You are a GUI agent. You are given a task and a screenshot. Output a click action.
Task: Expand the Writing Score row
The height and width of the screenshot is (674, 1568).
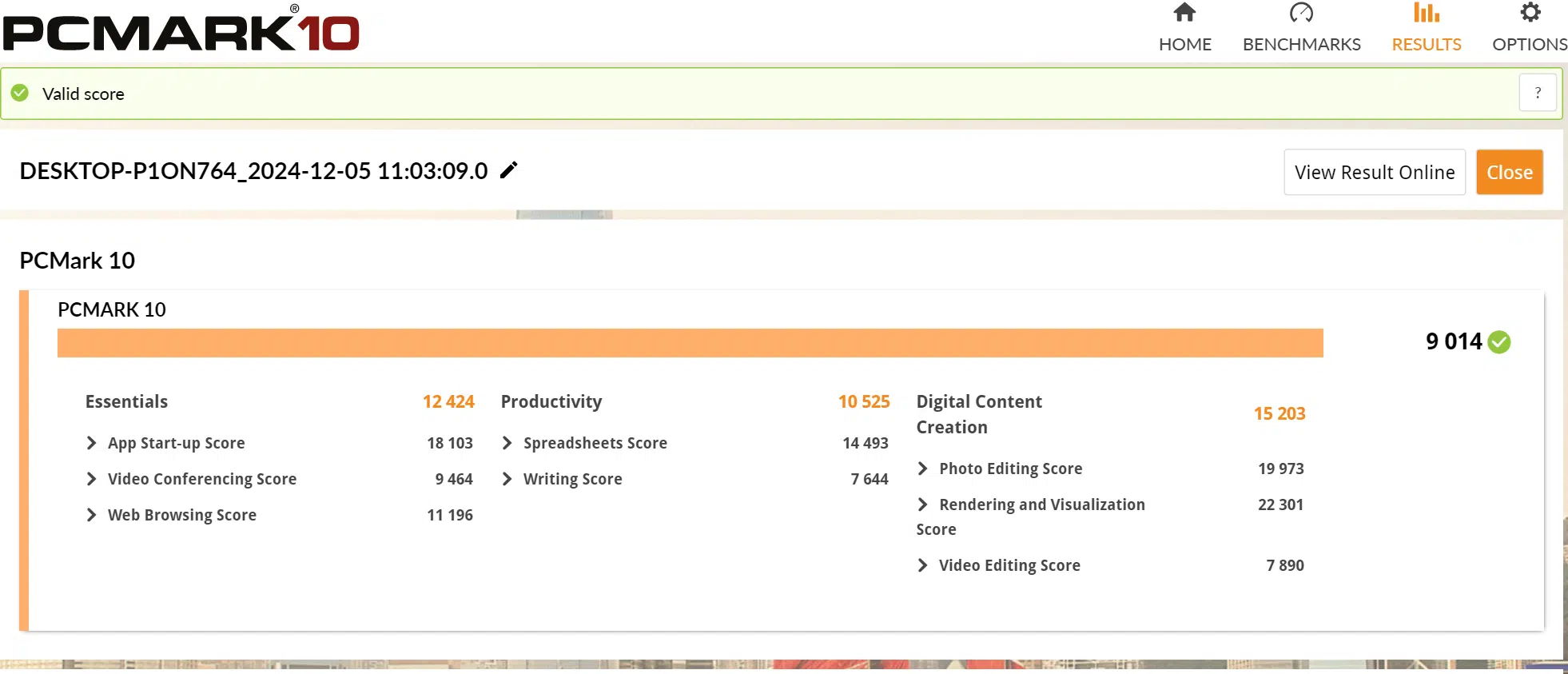click(x=507, y=479)
